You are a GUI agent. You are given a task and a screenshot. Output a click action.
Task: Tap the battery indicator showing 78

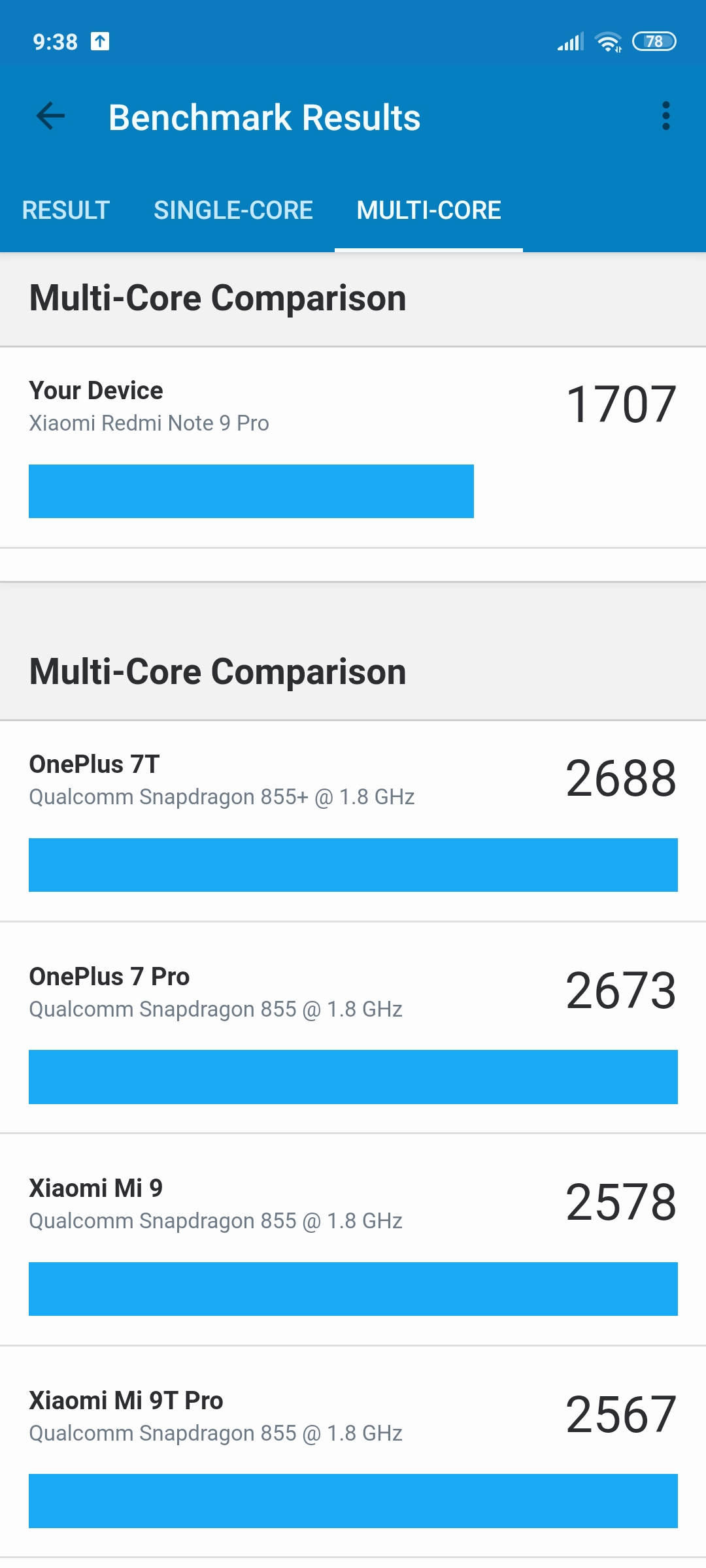[x=654, y=41]
